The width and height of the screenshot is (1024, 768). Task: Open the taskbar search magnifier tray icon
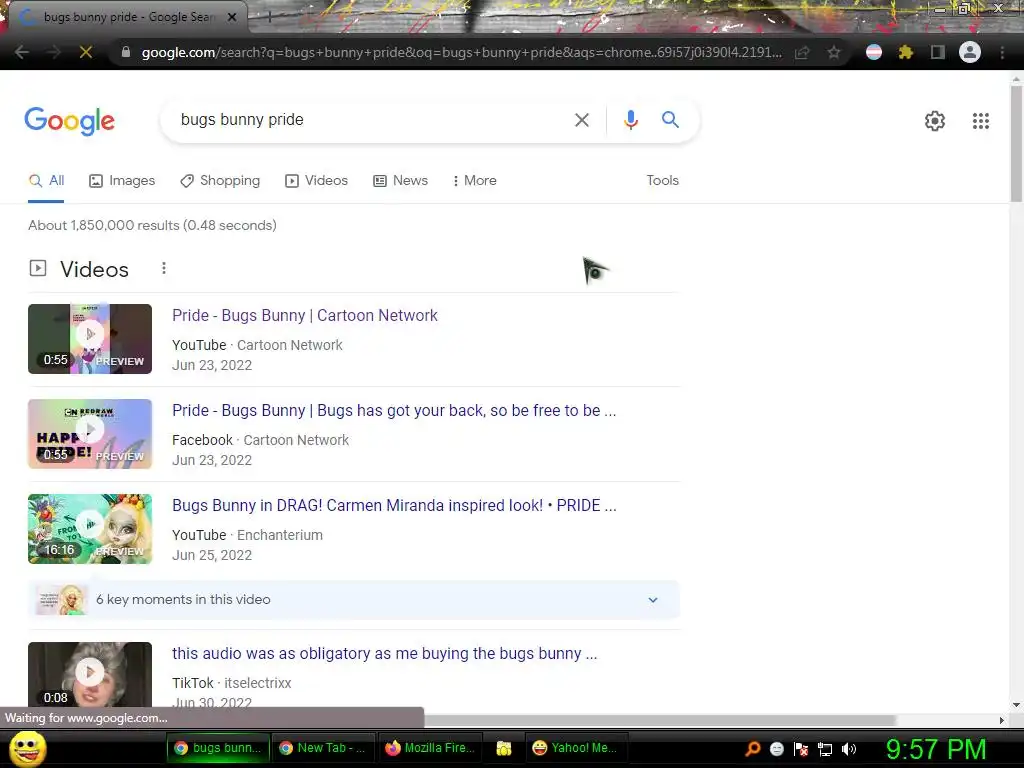point(752,749)
